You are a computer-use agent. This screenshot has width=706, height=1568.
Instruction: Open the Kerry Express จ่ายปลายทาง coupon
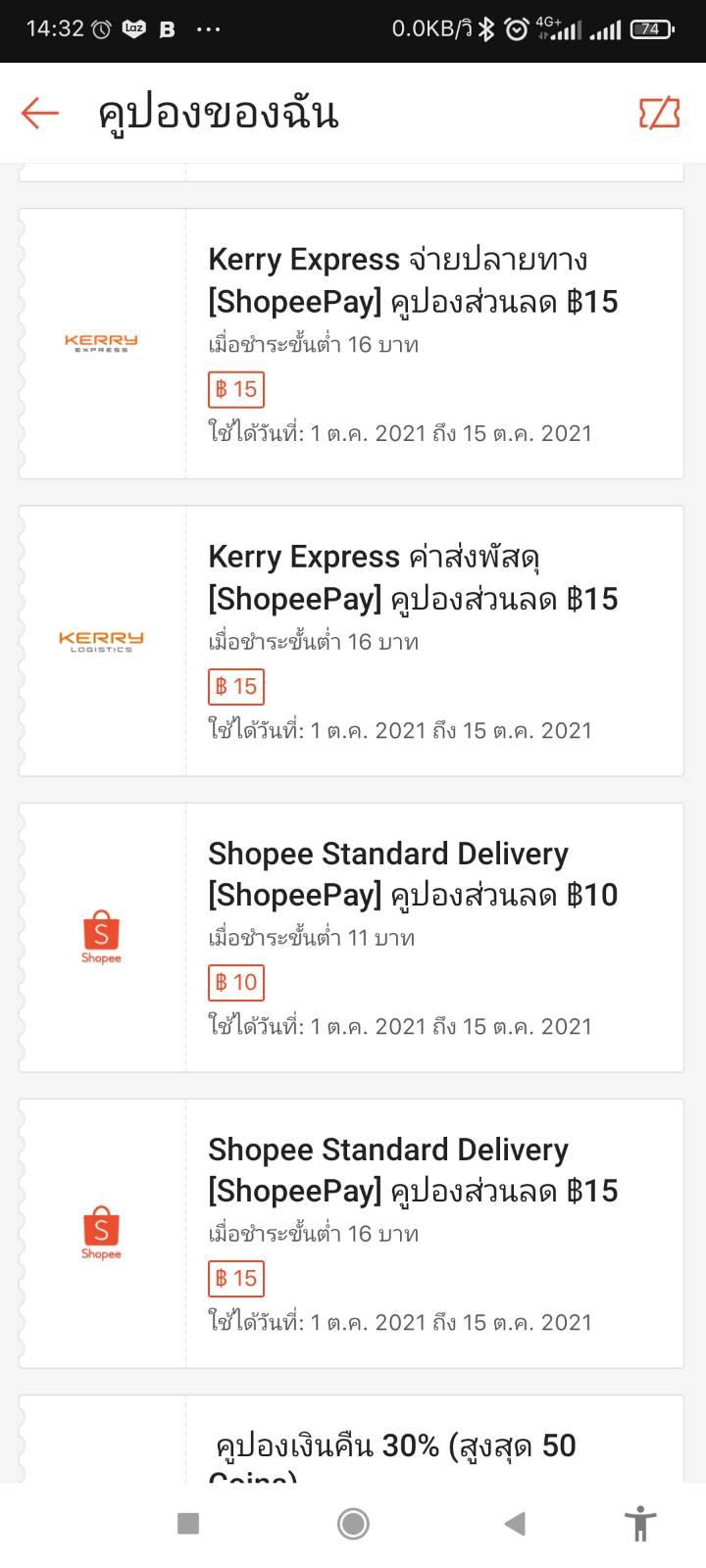tap(351, 343)
